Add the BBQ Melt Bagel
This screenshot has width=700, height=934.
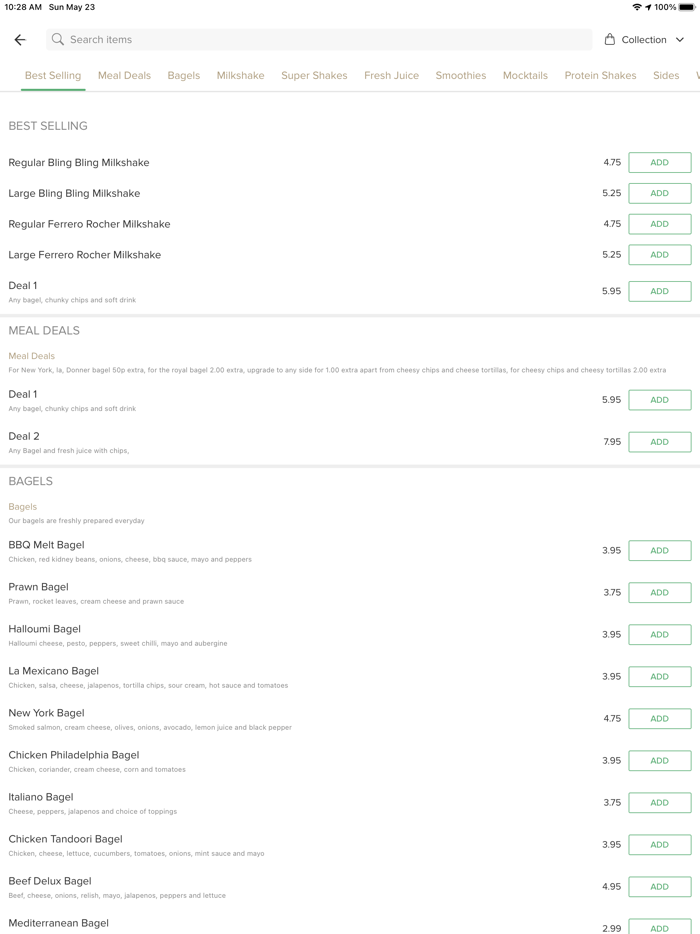tap(659, 551)
